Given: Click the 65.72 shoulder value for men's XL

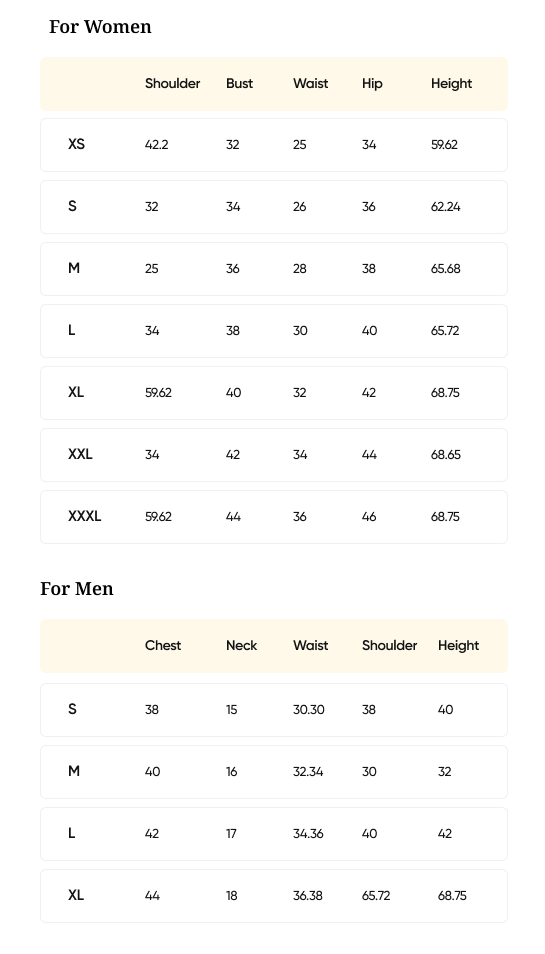Looking at the screenshot, I should point(376,896).
